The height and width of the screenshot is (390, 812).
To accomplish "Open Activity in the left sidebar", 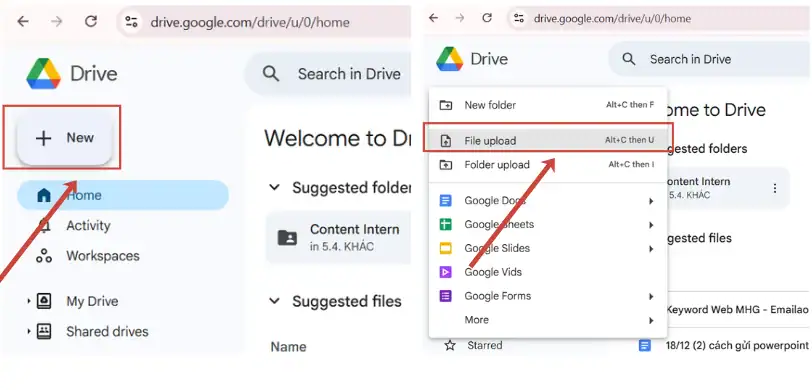I will (89, 225).
